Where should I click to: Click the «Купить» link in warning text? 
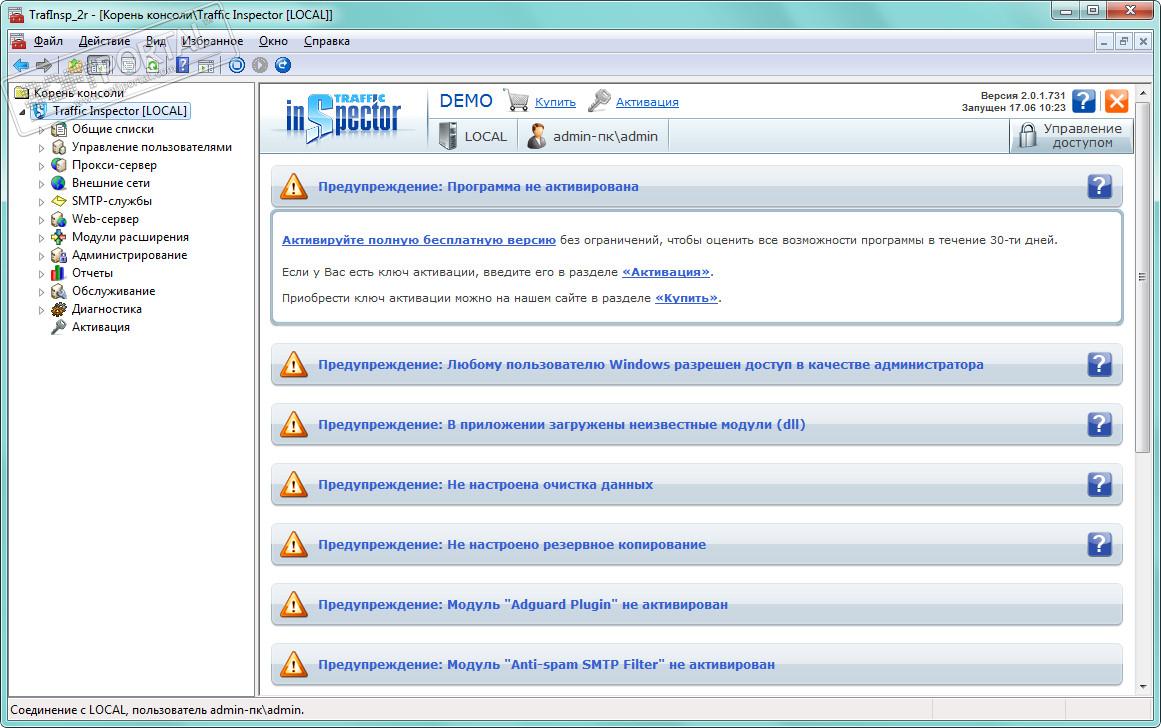[686, 298]
